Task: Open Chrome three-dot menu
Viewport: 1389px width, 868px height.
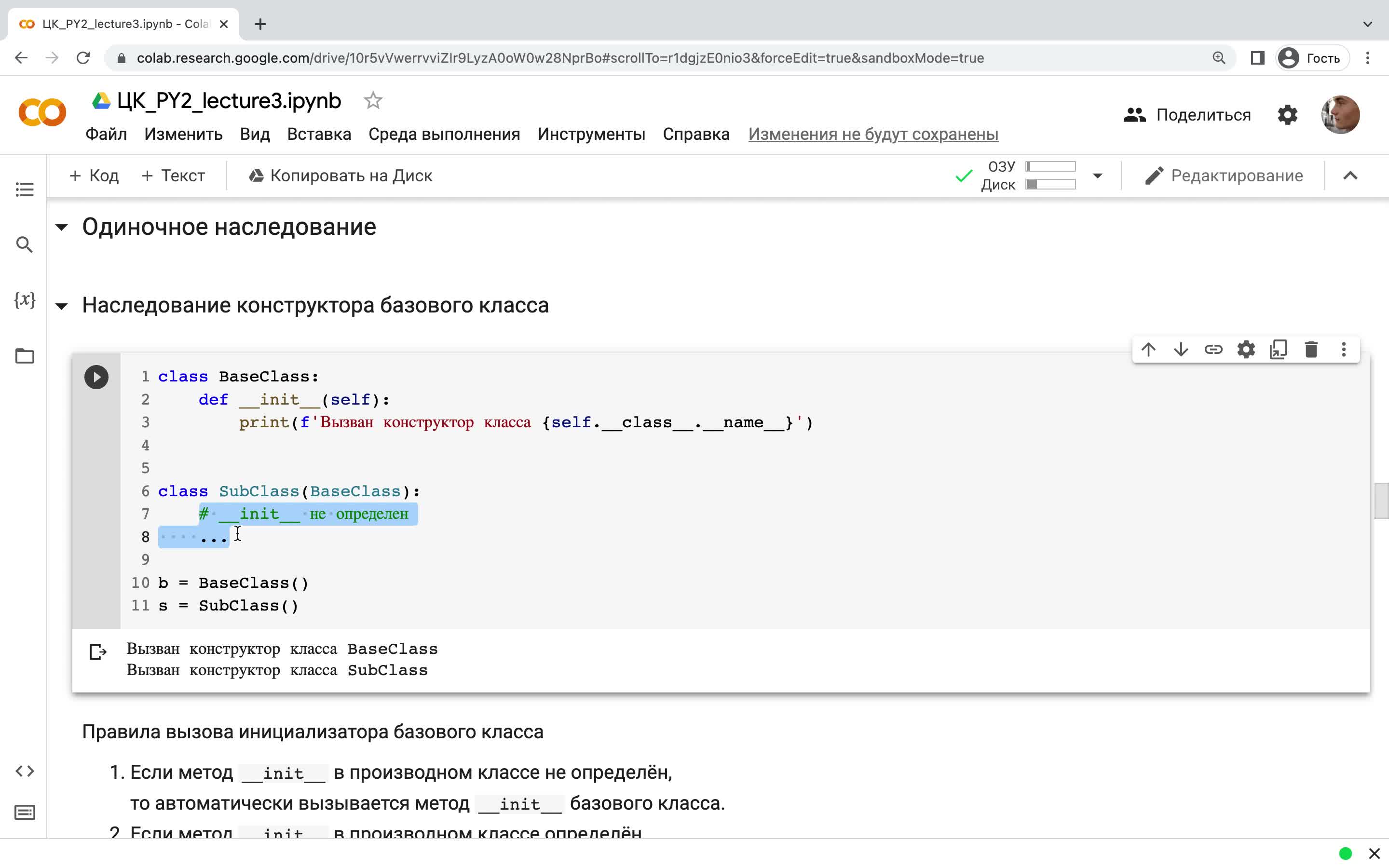Action: click(1368, 58)
